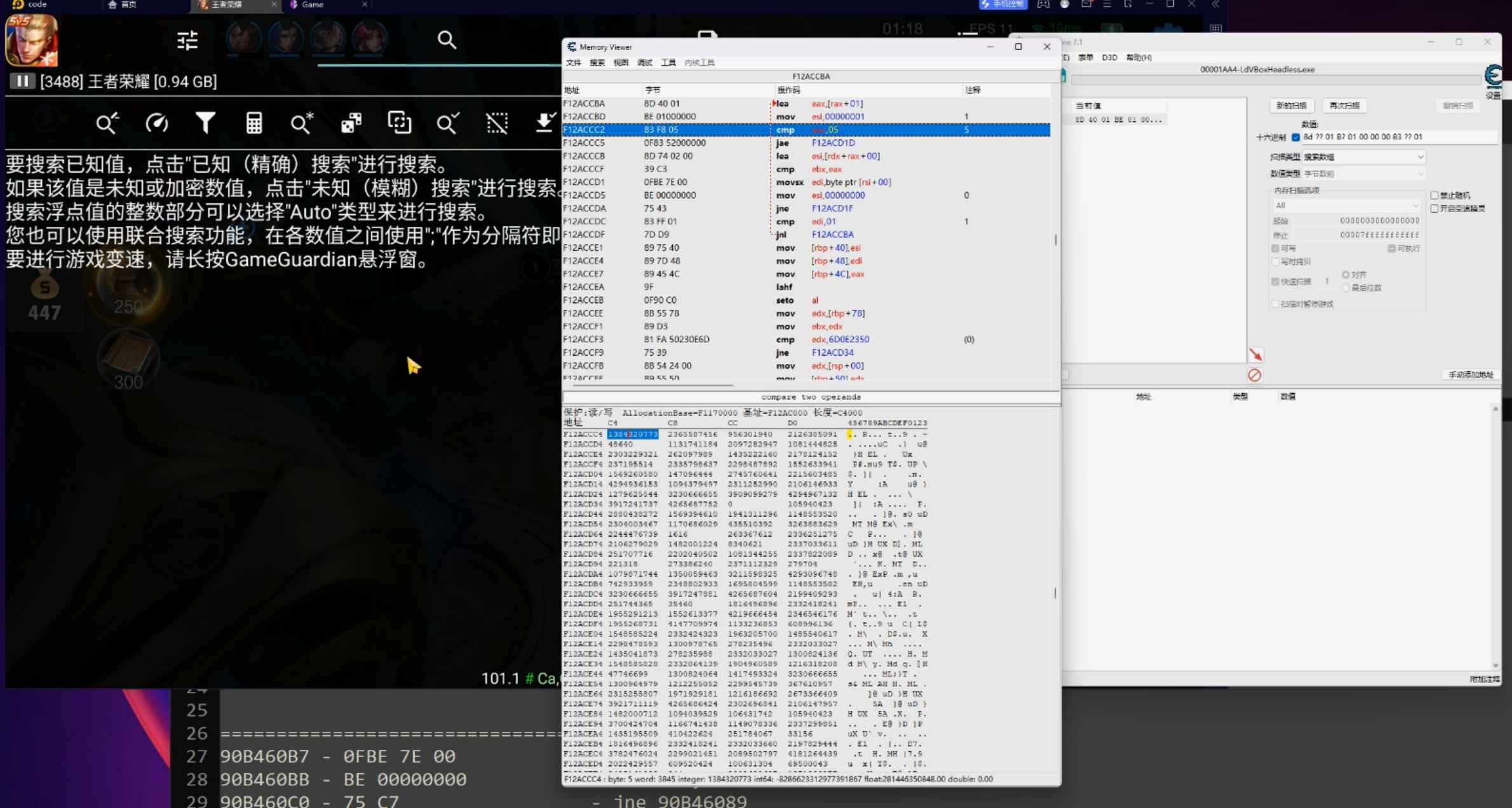
Task: Click the GameGuardian filter funnel icon
Action: click(x=205, y=123)
